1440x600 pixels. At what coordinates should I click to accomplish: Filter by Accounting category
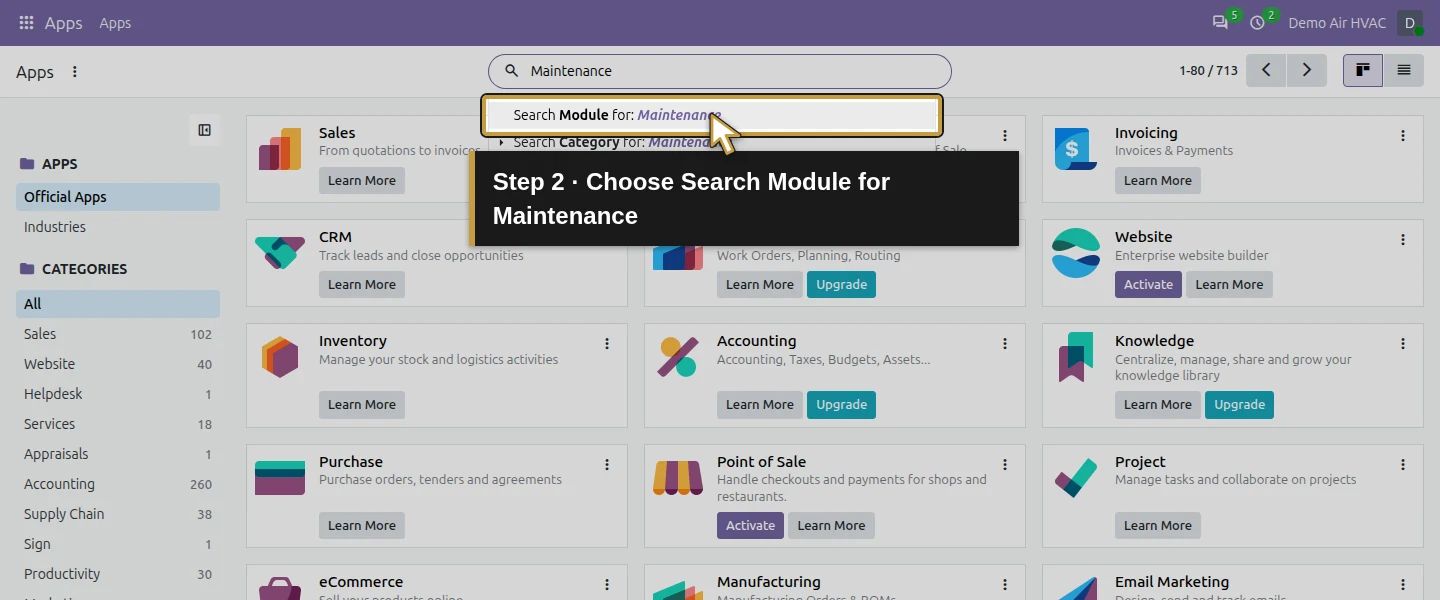pos(118,484)
